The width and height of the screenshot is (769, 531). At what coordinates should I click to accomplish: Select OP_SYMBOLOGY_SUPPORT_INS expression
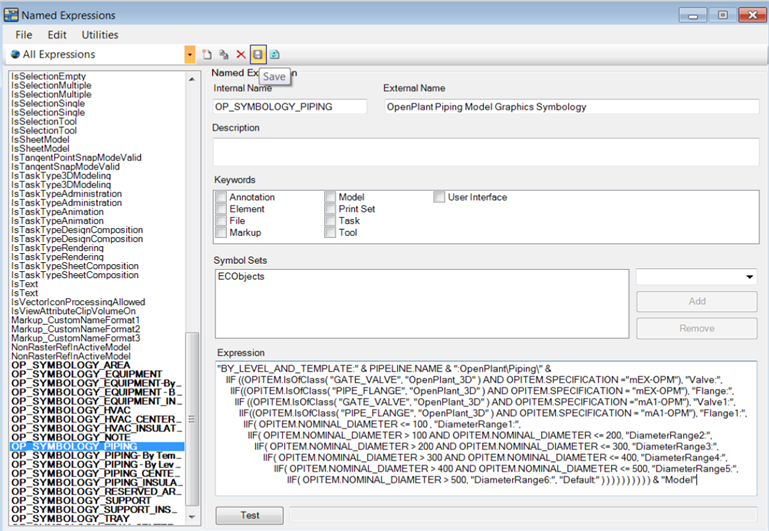pyautogui.click(x=96, y=509)
